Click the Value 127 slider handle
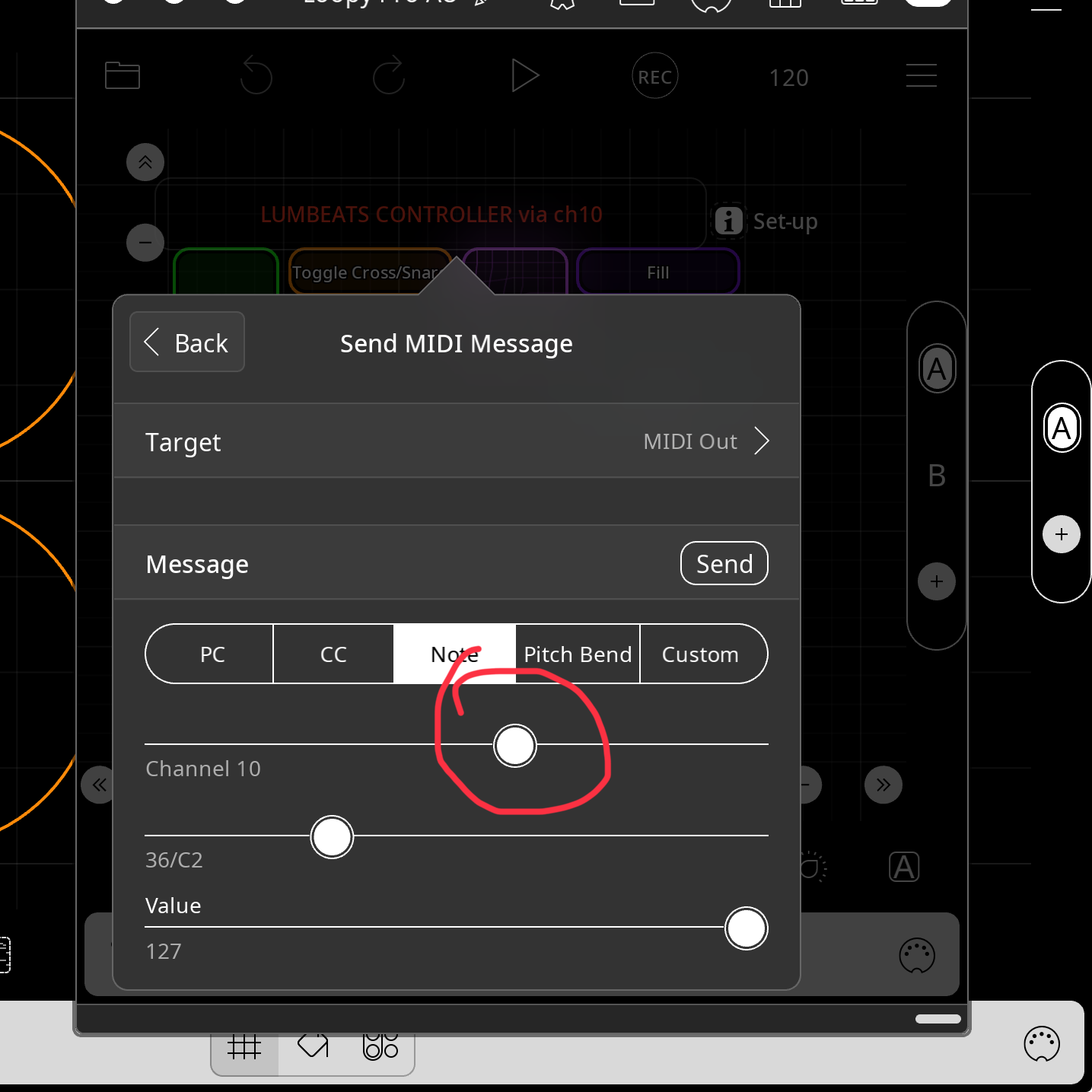 tap(746, 928)
